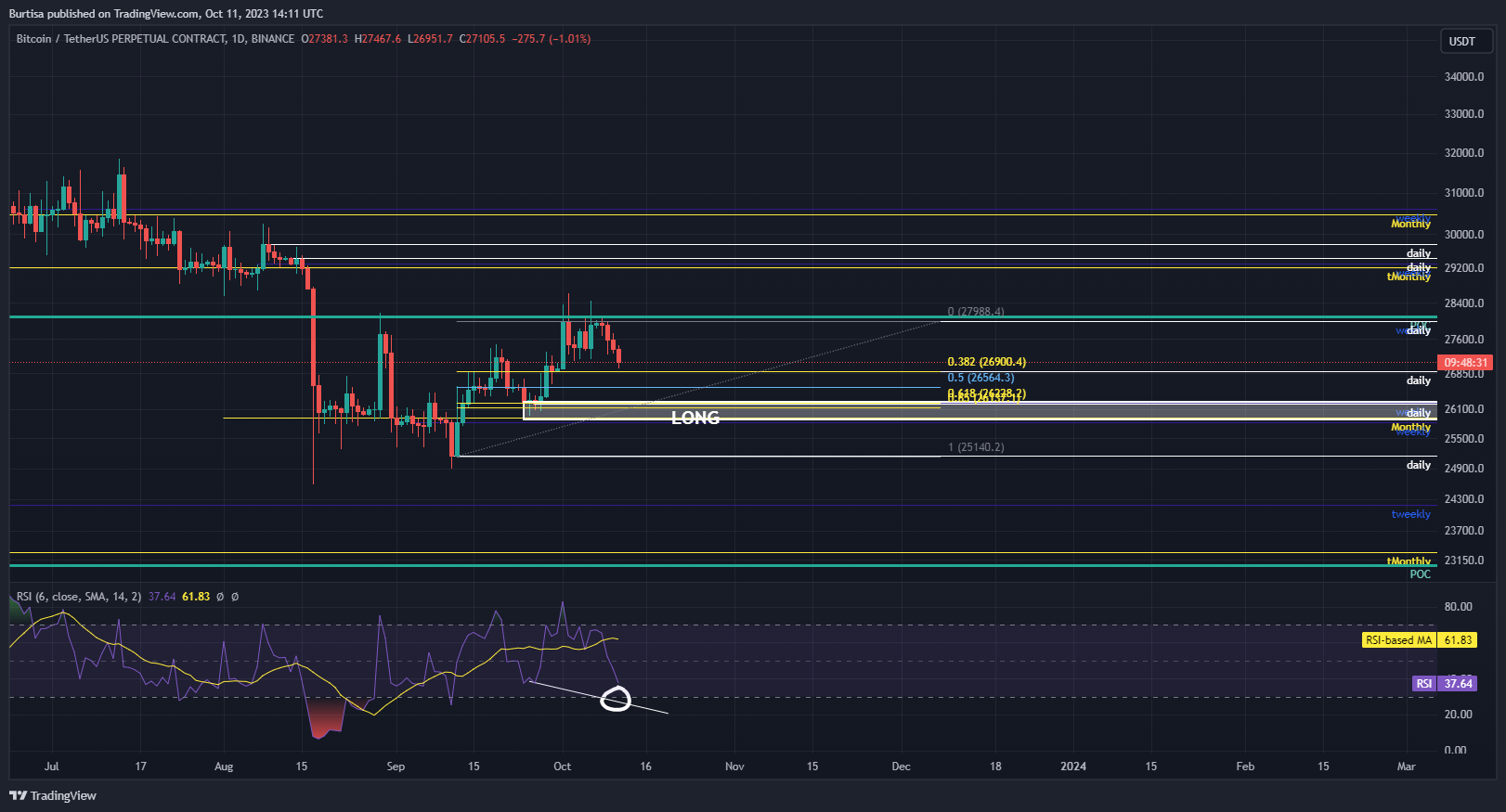Viewport: 1506px width, 812px height.
Task: Click the 27600.0 price axis label
Action: click(x=1464, y=340)
